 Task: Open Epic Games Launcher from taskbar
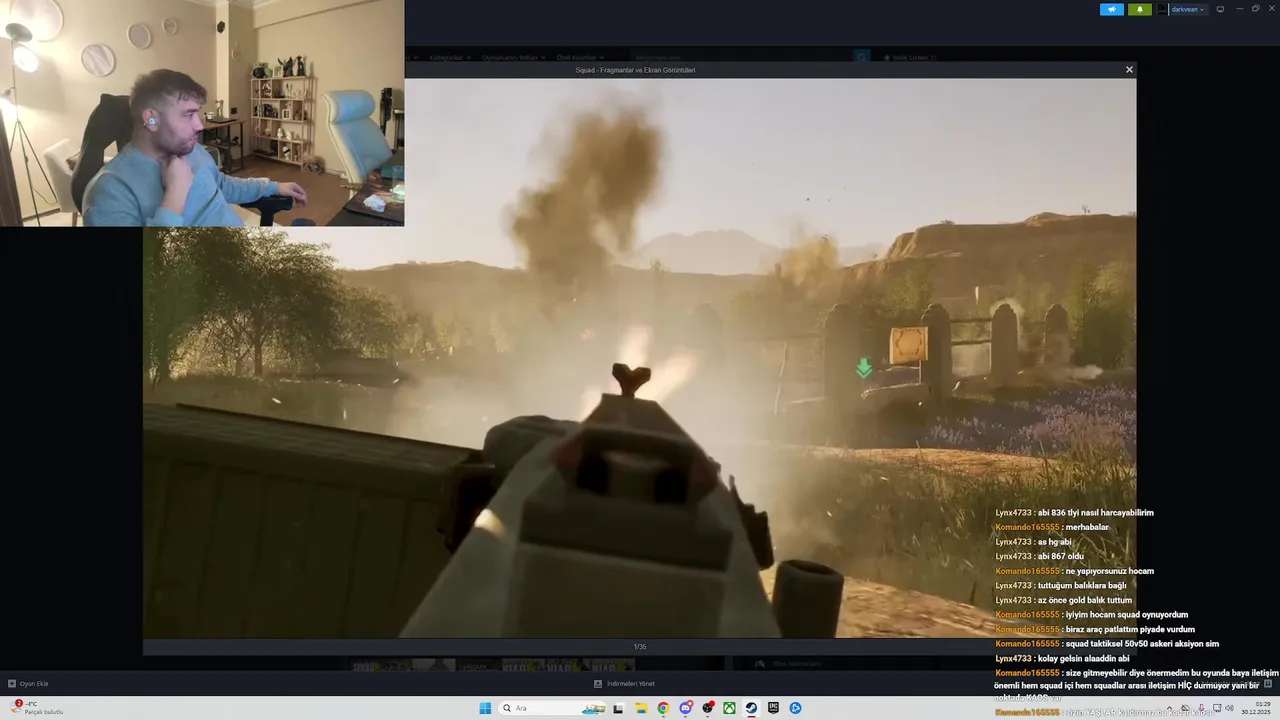pyautogui.click(x=773, y=708)
